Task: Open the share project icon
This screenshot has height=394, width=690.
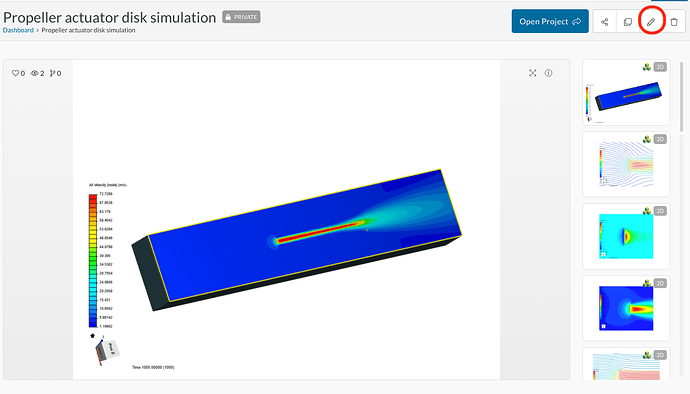Action: [x=605, y=22]
